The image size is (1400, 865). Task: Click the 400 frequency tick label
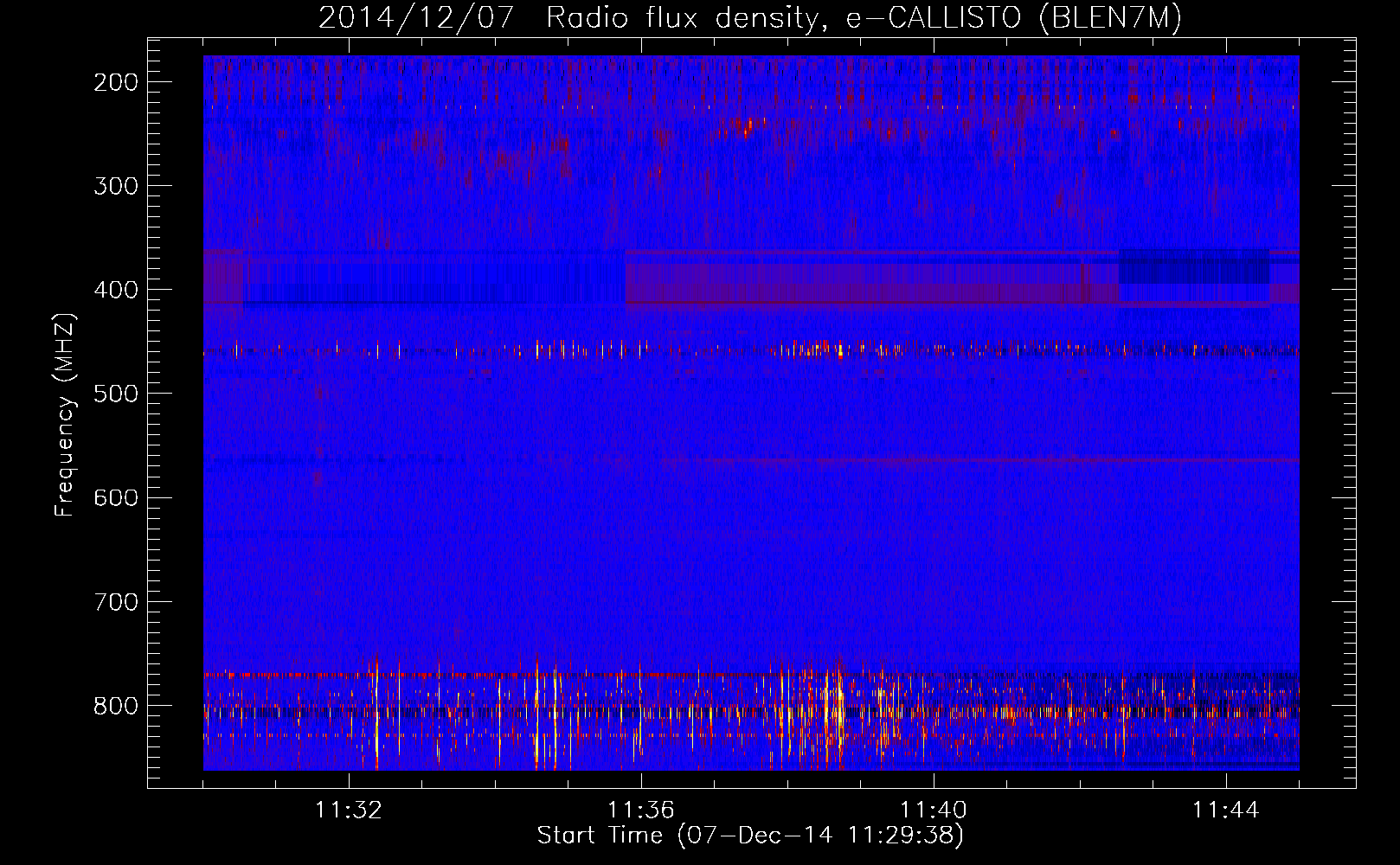click(x=115, y=290)
